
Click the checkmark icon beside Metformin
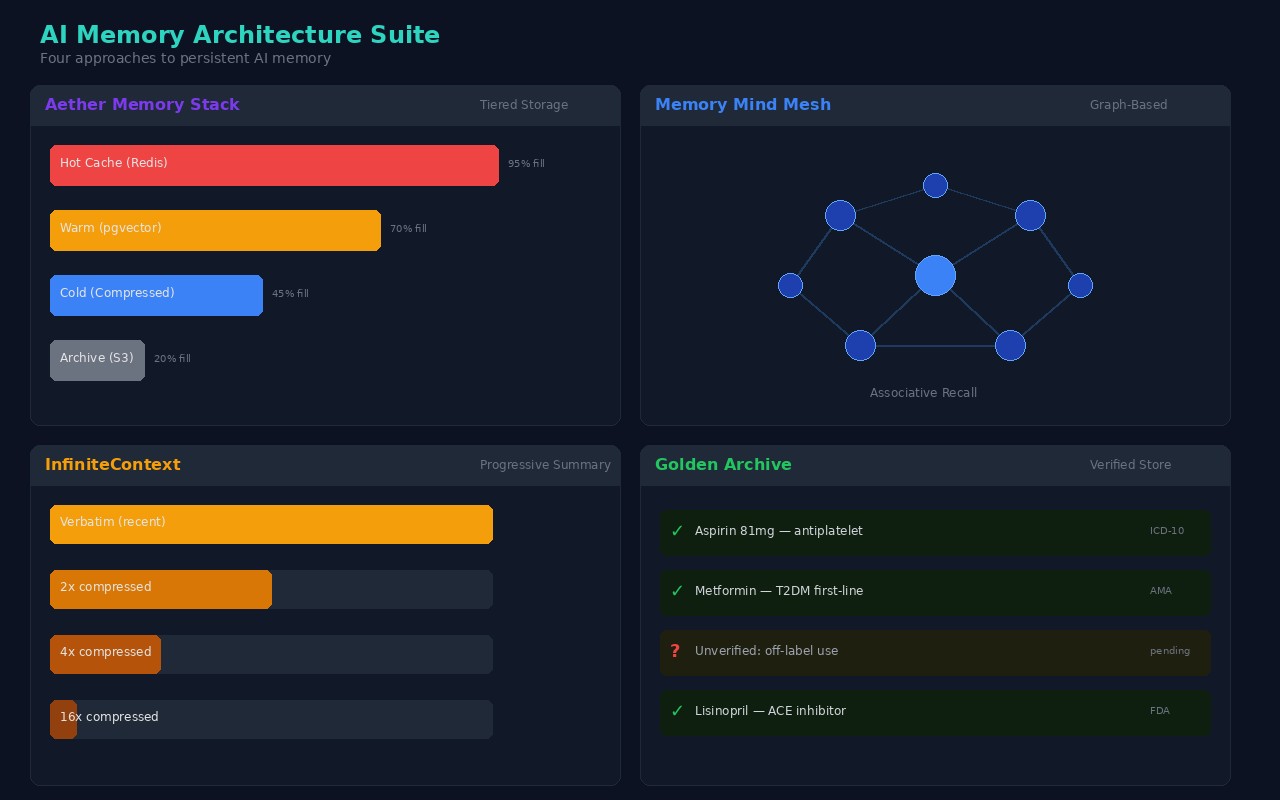[677, 591]
